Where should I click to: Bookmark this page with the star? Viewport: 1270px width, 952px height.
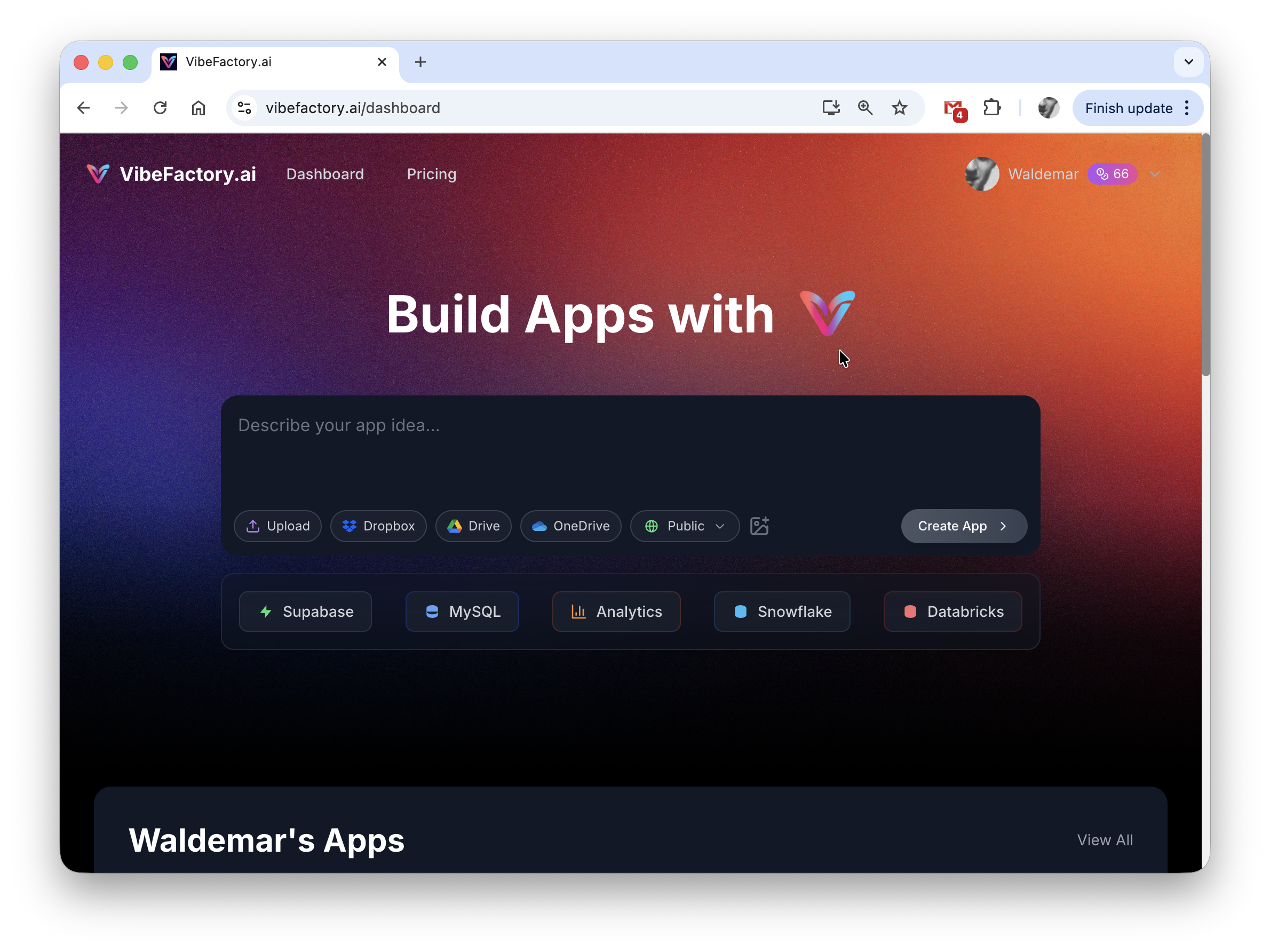(900, 107)
